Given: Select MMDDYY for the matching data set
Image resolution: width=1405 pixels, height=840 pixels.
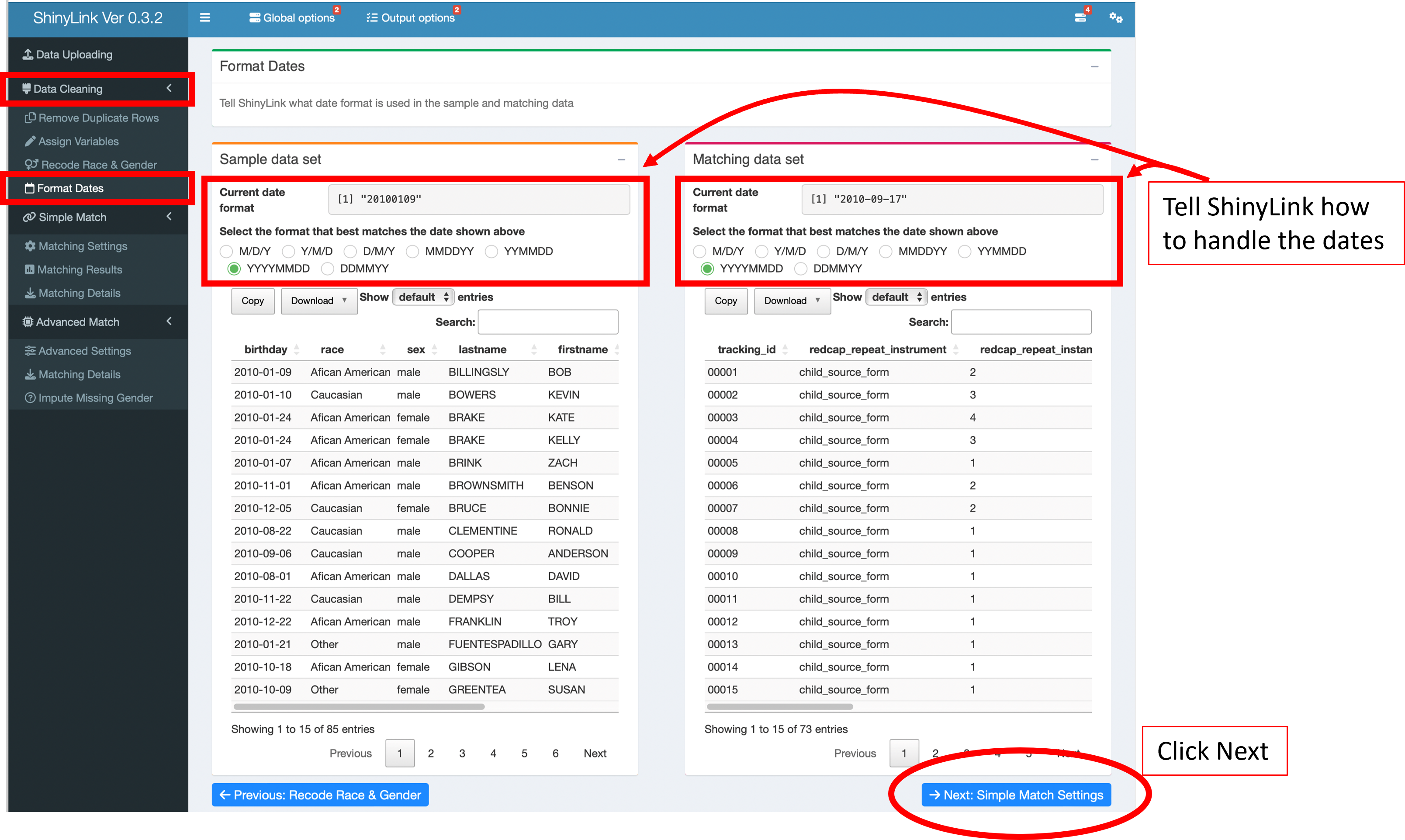Looking at the screenshot, I should (886, 251).
